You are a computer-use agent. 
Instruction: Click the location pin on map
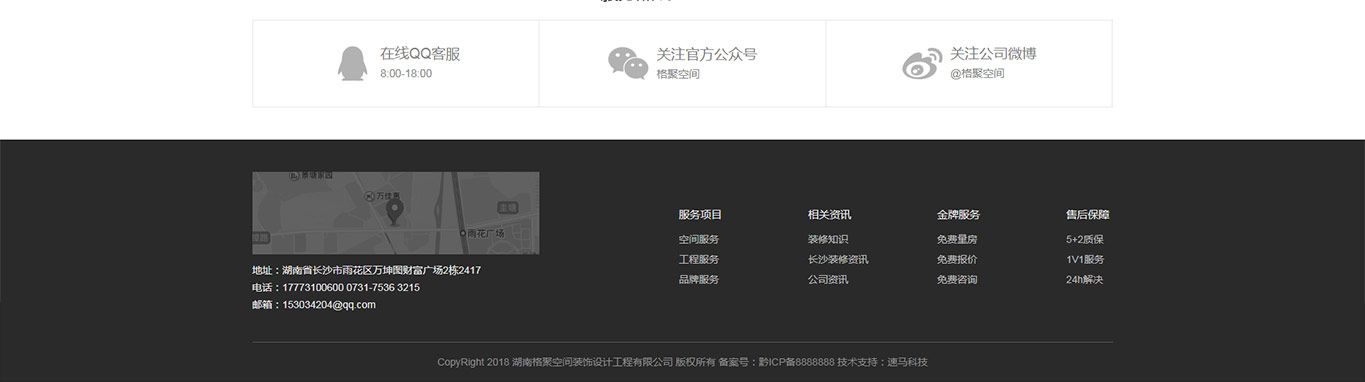(394, 212)
